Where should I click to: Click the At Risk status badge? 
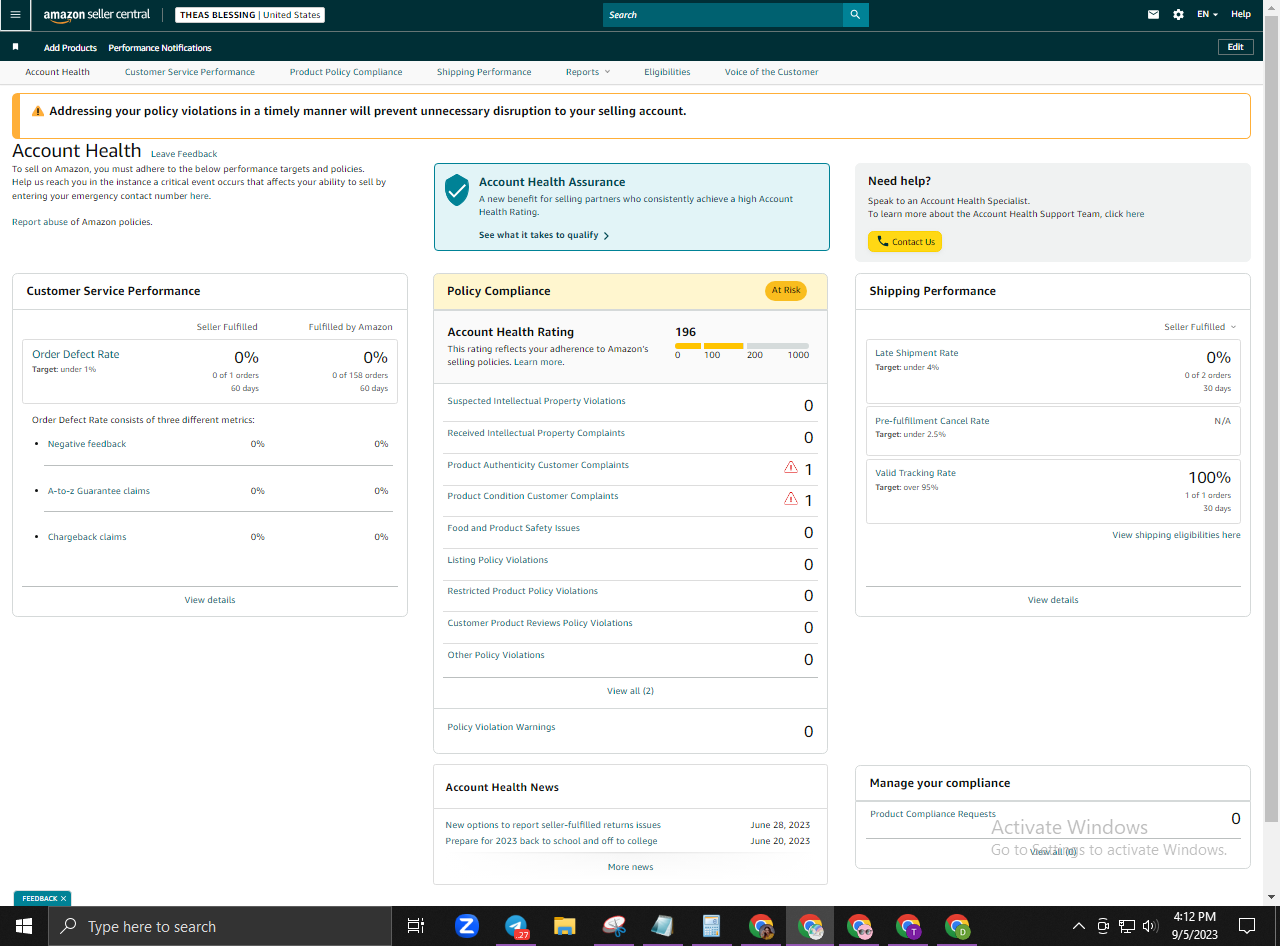[x=786, y=291]
